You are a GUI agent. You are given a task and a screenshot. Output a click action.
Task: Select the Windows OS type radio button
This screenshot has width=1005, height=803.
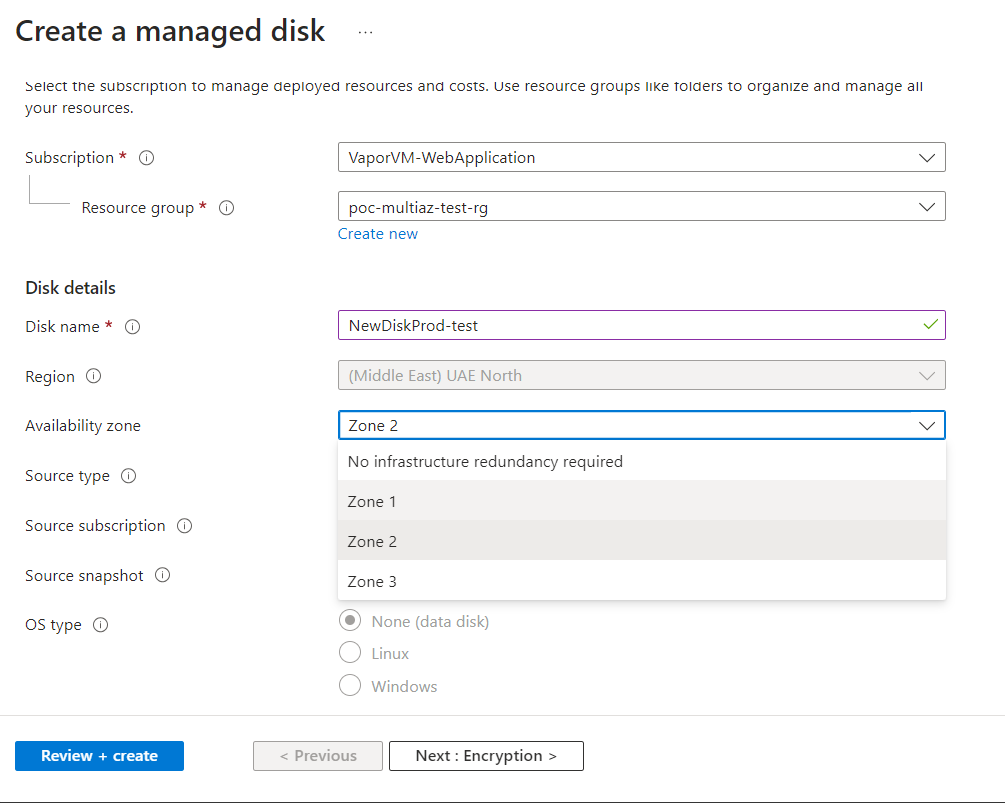tap(350, 686)
